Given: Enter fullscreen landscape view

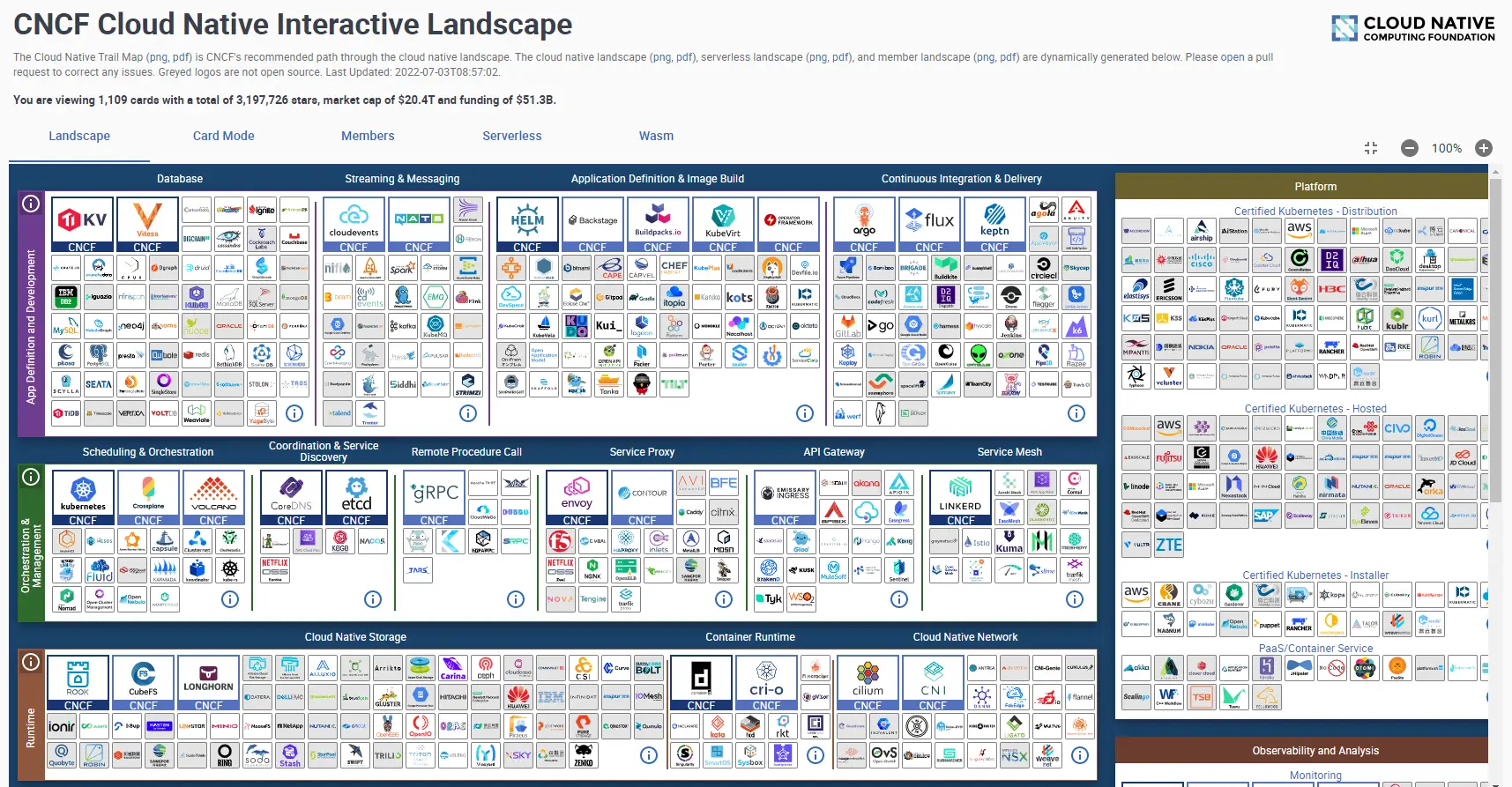Looking at the screenshot, I should pyautogui.click(x=1371, y=148).
